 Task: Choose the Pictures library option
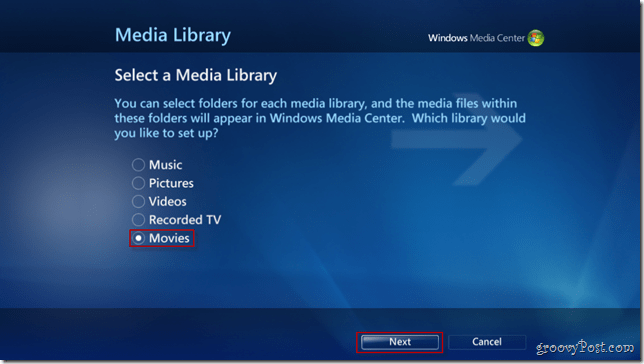(138, 183)
